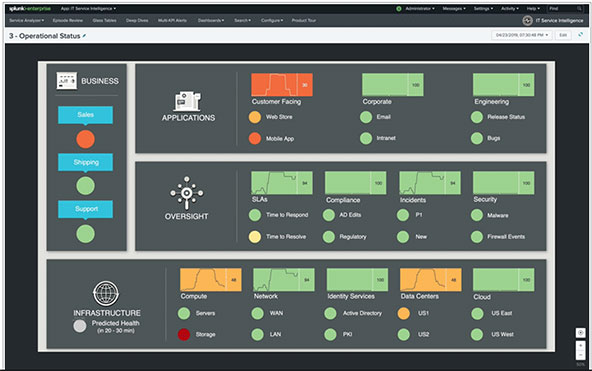The height and width of the screenshot is (371, 592).
Task: Click the Customer Facing sparkline tile
Action: tap(282, 85)
